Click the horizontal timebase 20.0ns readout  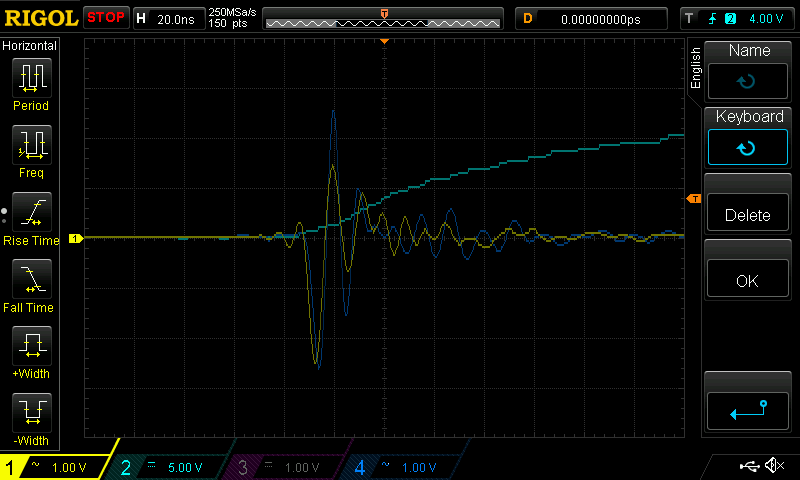click(176, 19)
